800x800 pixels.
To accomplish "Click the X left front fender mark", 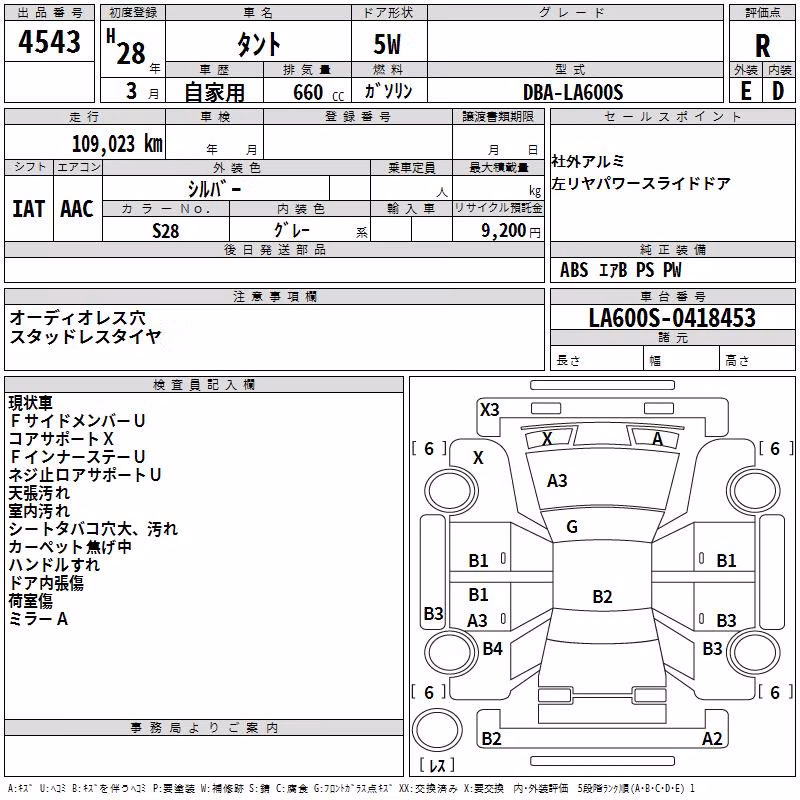I will [478, 458].
